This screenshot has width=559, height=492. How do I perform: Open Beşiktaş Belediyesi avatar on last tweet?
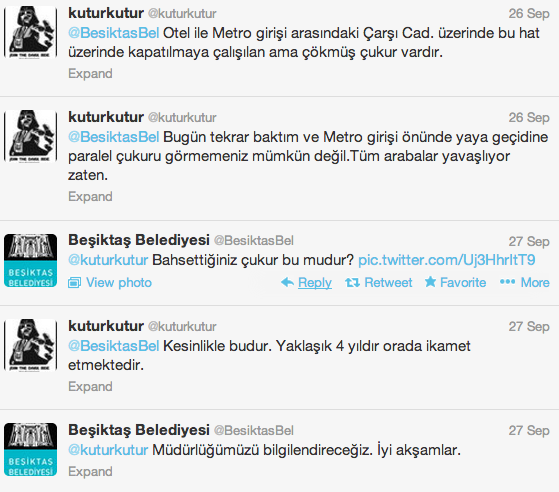click(x=31, y=449)
